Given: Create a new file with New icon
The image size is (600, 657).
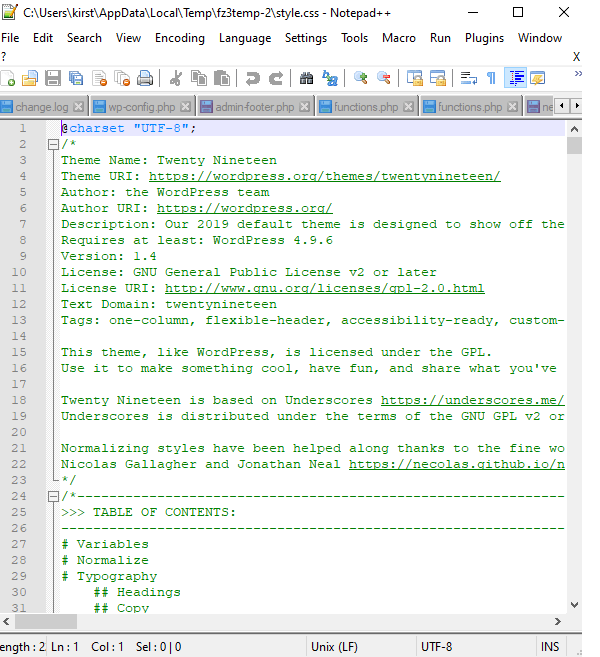Looking at the screenshot, I should point(8,78).
